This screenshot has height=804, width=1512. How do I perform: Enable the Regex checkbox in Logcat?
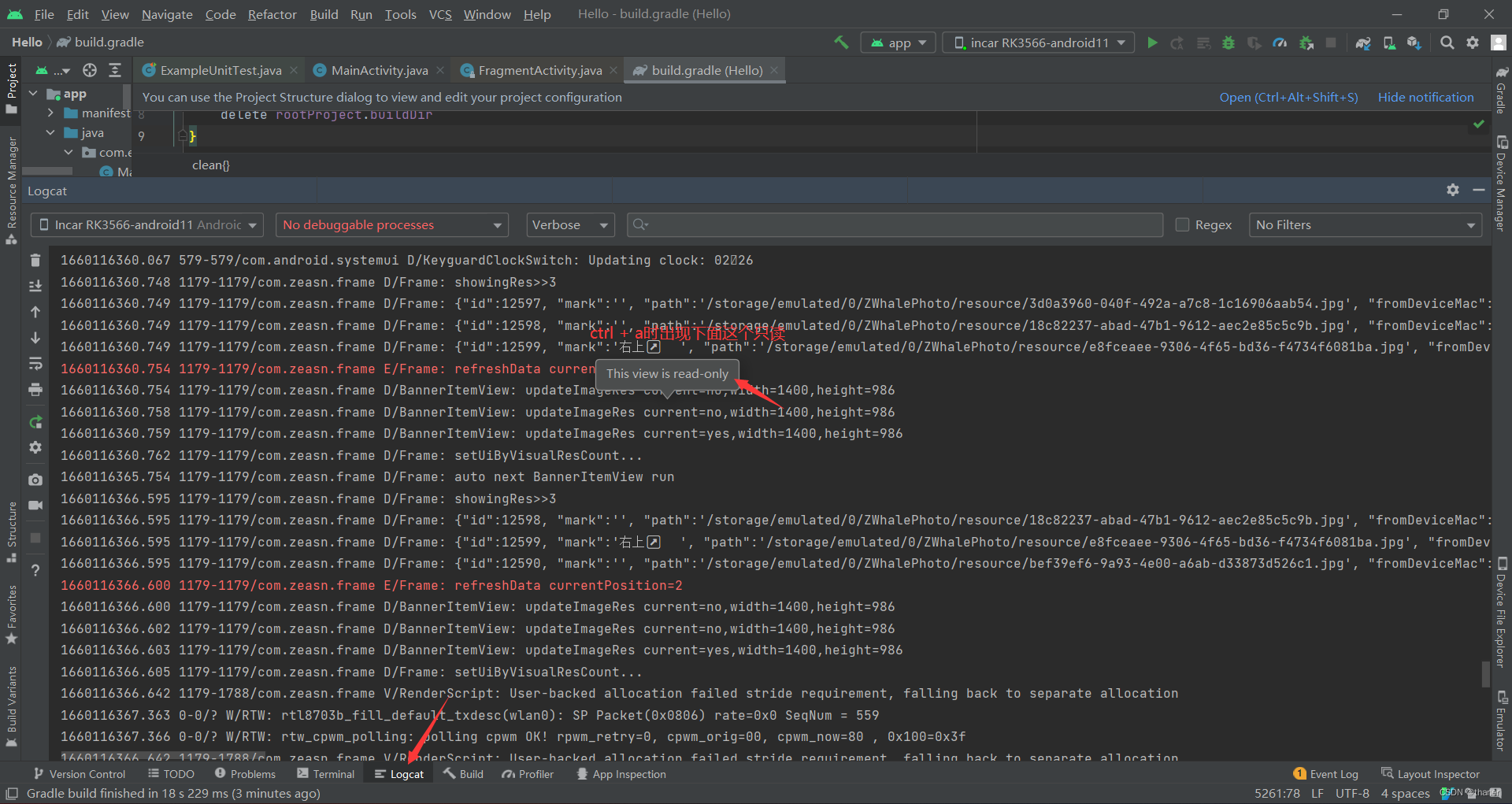[x=1181, y=224]
